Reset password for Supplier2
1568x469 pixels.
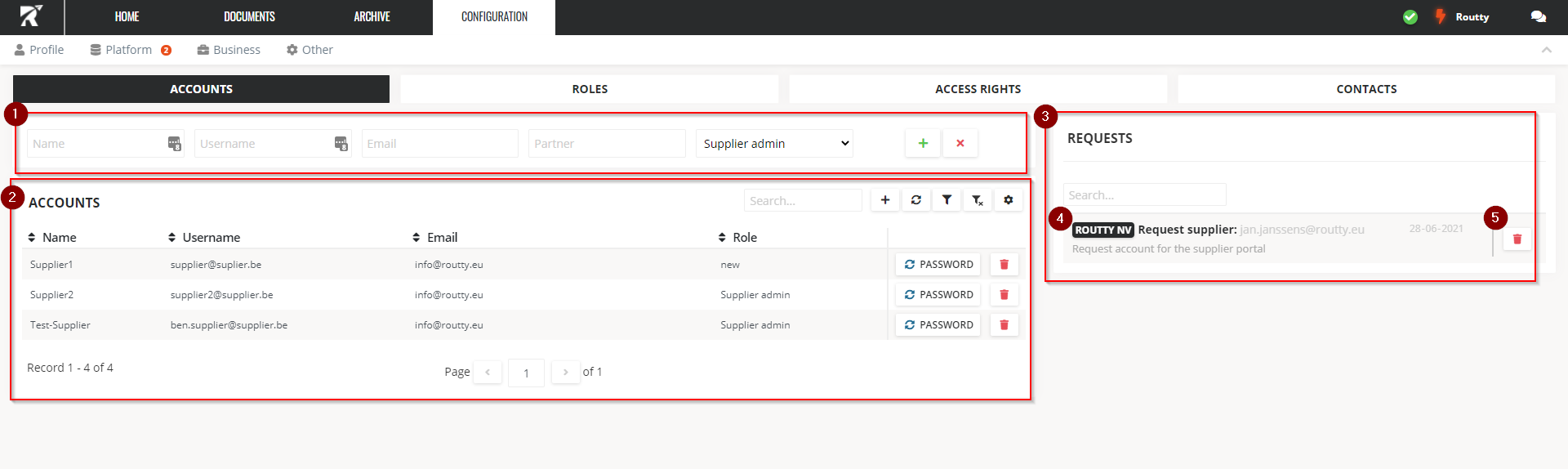pyautogui.click(x=938, y=295)
